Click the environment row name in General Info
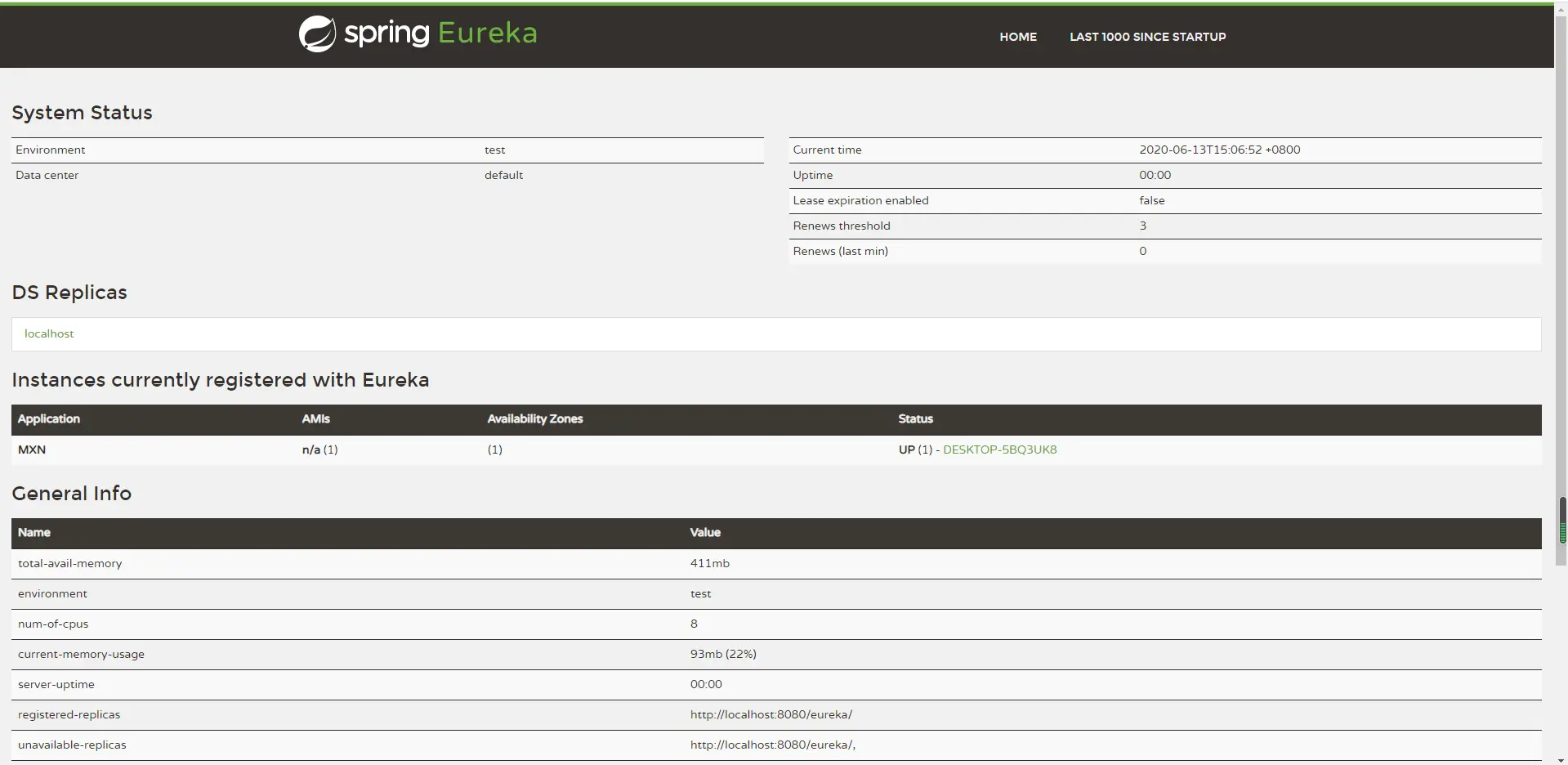Screen dimensions: 1568x765 (52, 593)
